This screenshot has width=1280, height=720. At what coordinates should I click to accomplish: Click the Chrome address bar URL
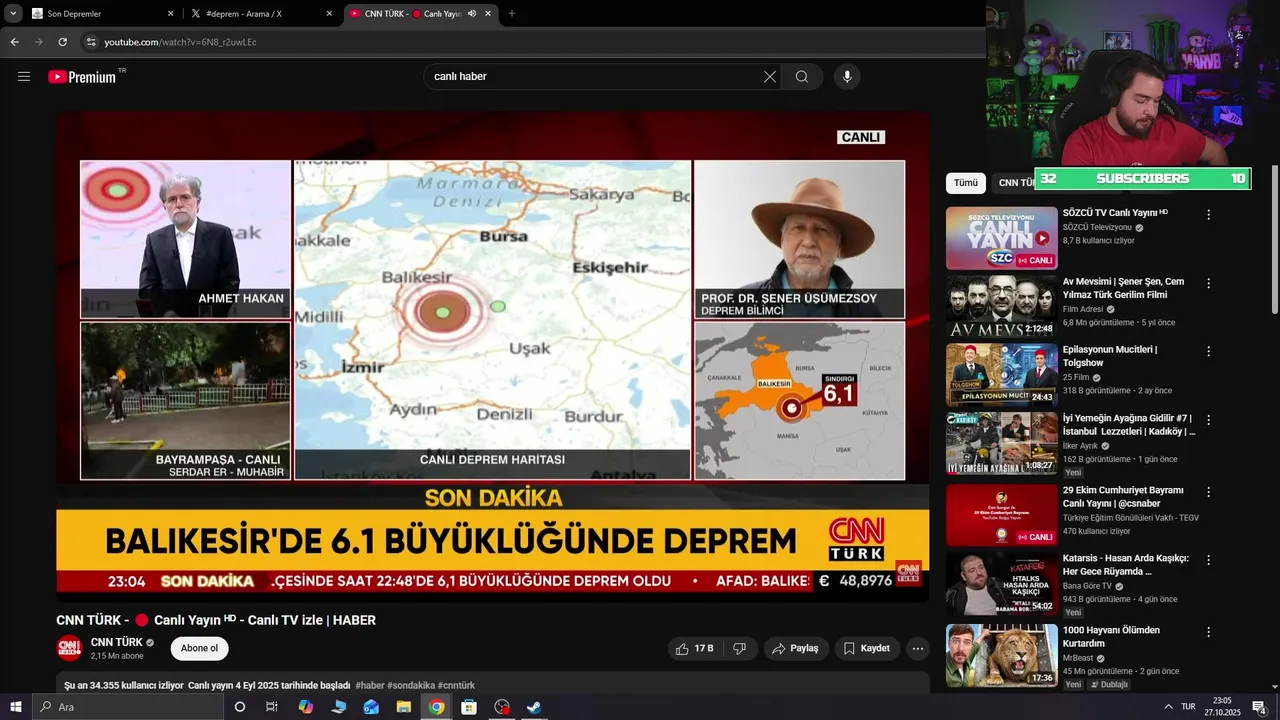tap(180, 42)
